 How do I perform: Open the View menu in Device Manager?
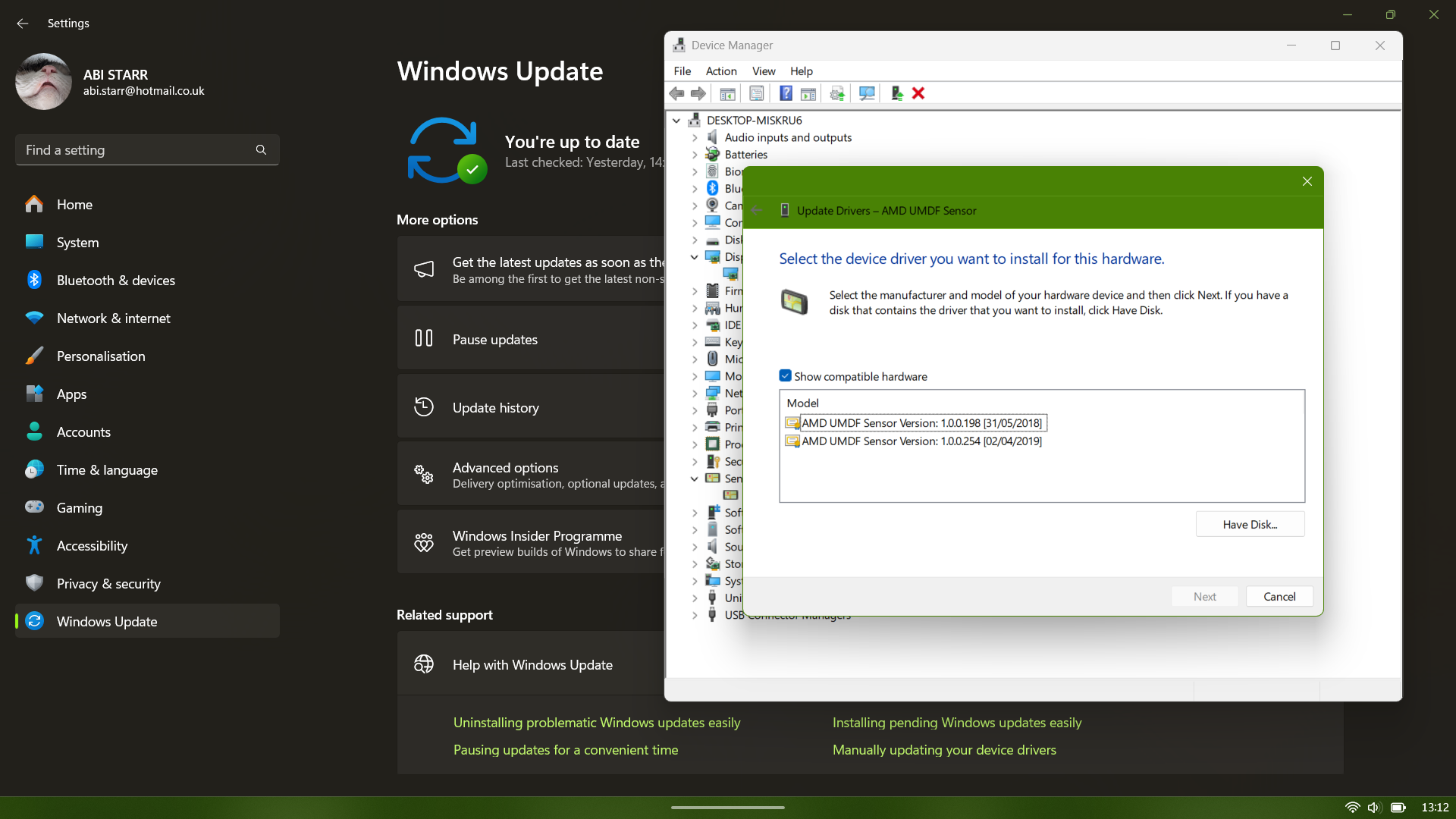[x=763, y=71]
